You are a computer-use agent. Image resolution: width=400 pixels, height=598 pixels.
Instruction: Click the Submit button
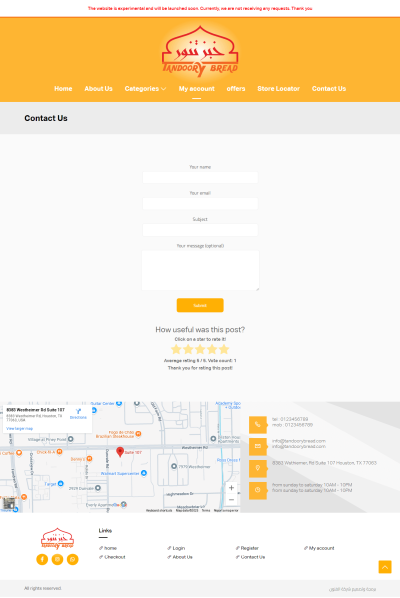click(x=200, y=305)
